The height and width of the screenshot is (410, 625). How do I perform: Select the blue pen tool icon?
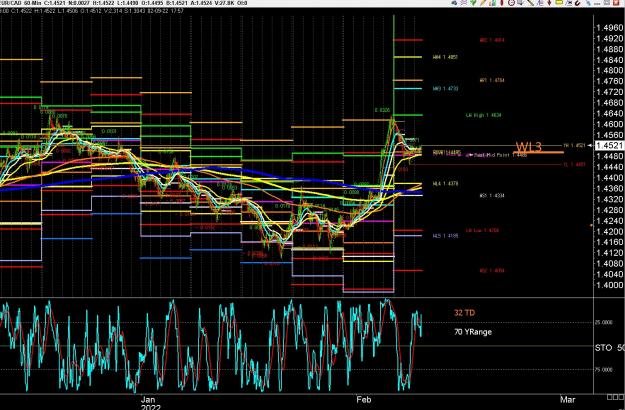[x=588, y=2]
